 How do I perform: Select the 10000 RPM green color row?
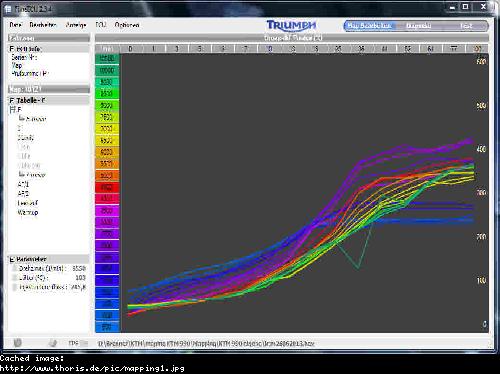107,70
